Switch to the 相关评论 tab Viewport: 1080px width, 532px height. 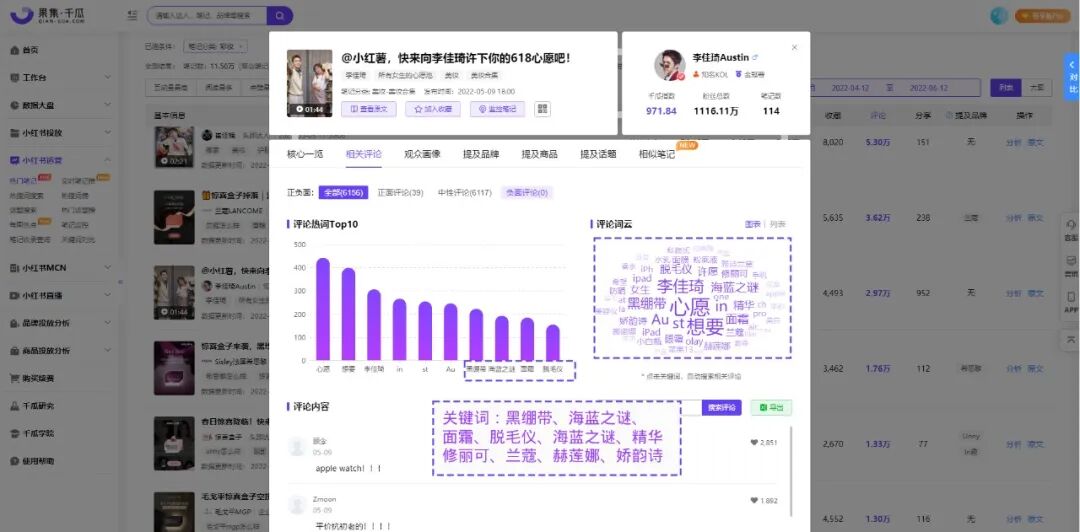click(364, 154)
